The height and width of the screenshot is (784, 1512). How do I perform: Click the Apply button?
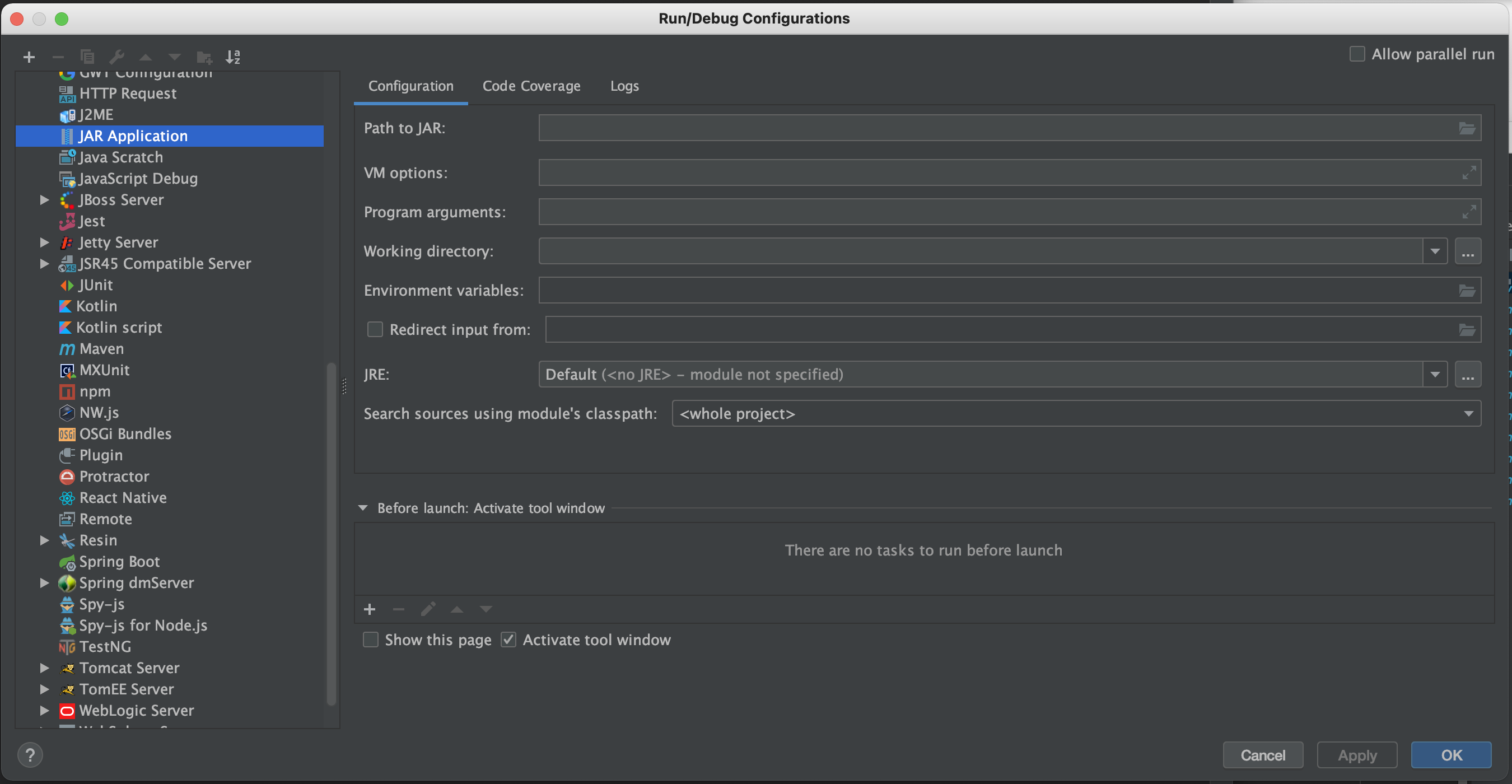(x=1357, y=755)
